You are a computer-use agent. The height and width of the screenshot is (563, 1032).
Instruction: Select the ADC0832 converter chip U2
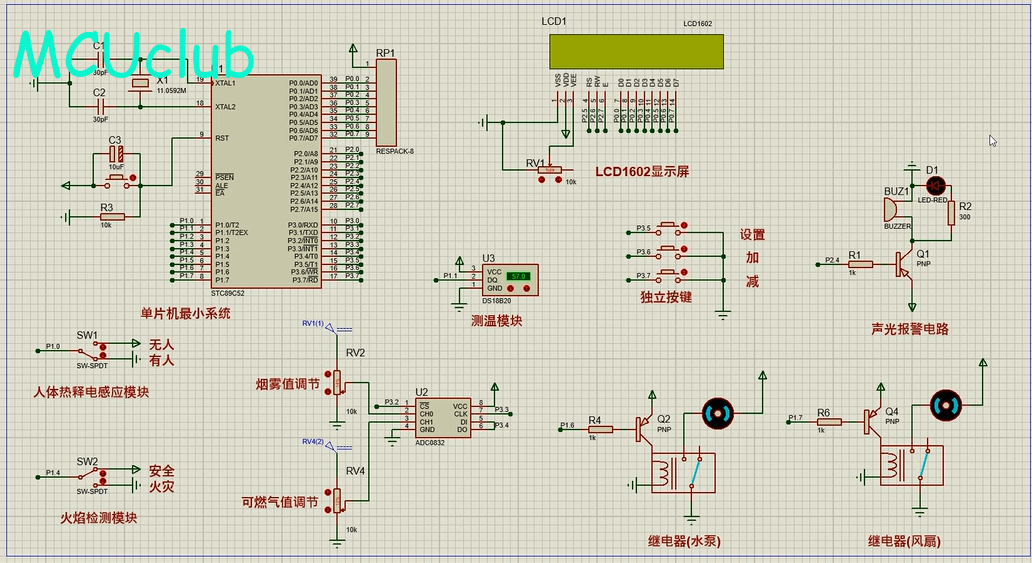(443, 416)
